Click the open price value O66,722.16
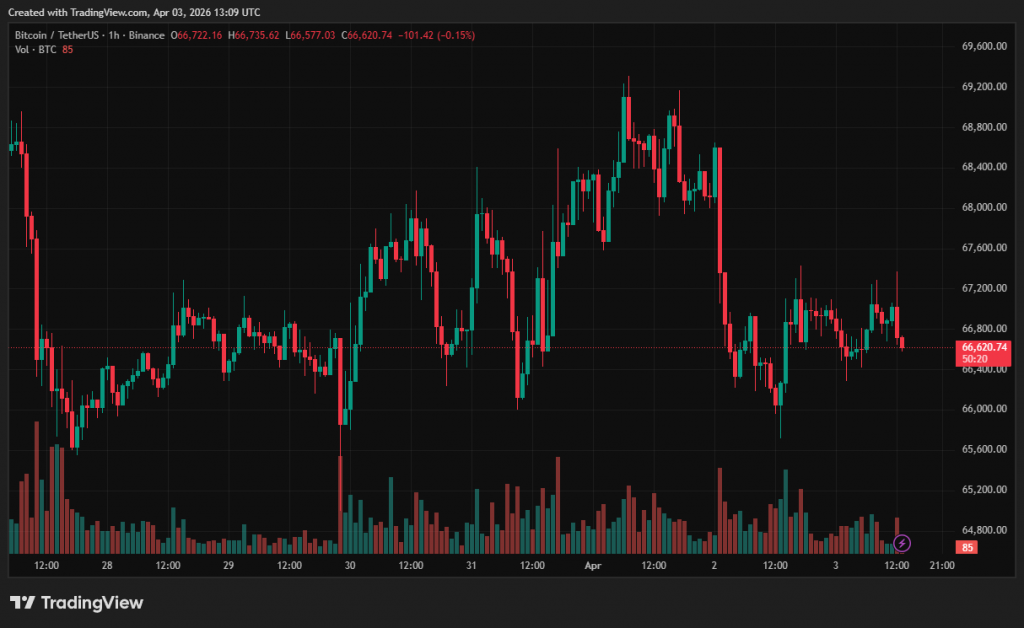The image size is (1024, 628). click(198, 35)
